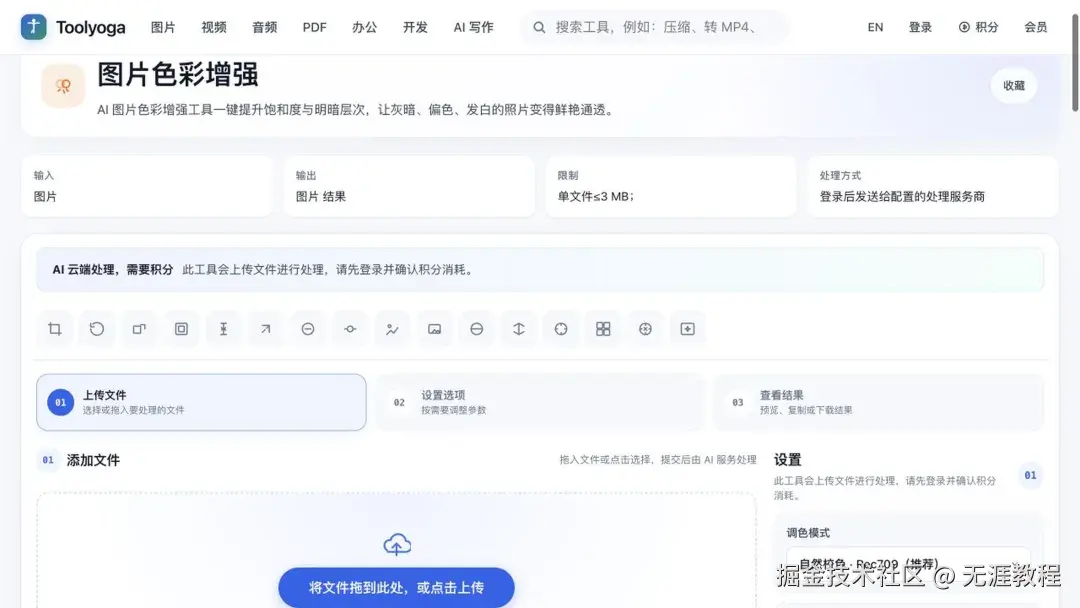Open the 会员 membership link
Viewport: 1080px width, 608px height.
(1035, 28)
